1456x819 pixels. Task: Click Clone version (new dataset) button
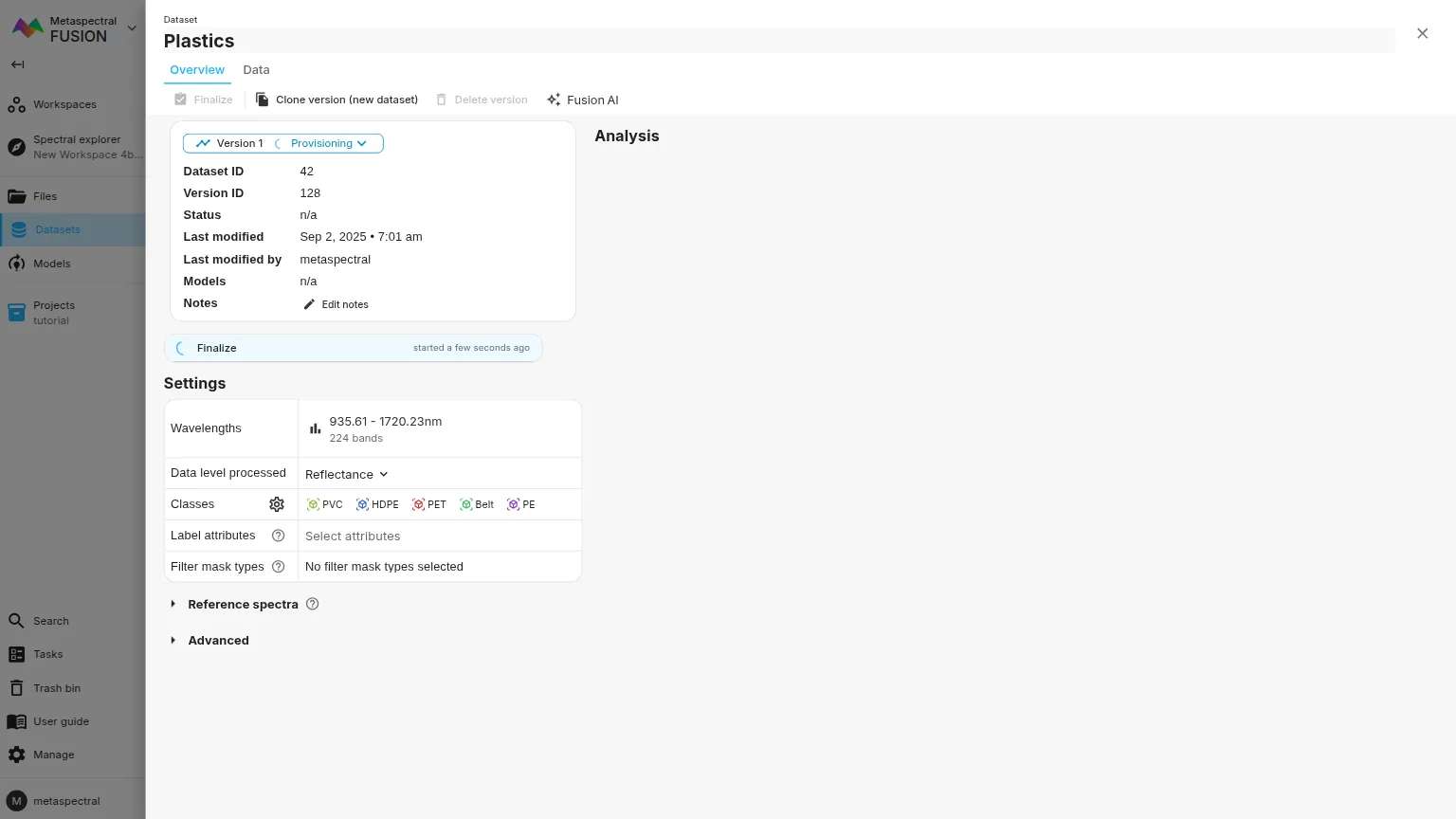click(337, 100)
